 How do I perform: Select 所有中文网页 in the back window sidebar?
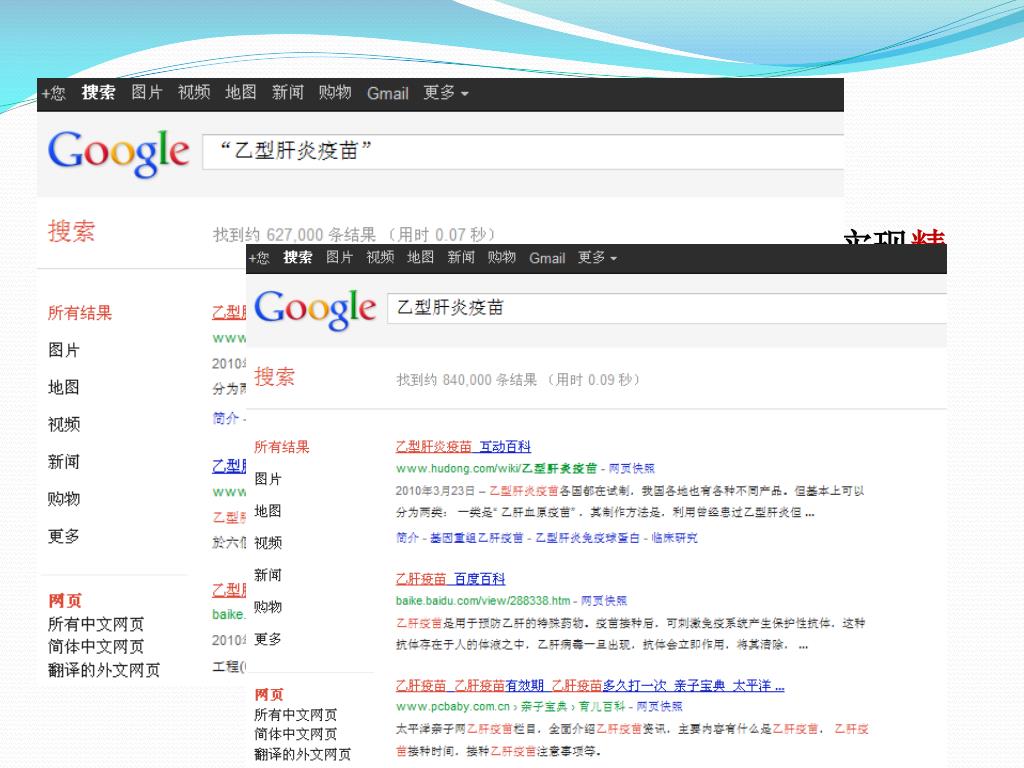(x=96, y=624)
